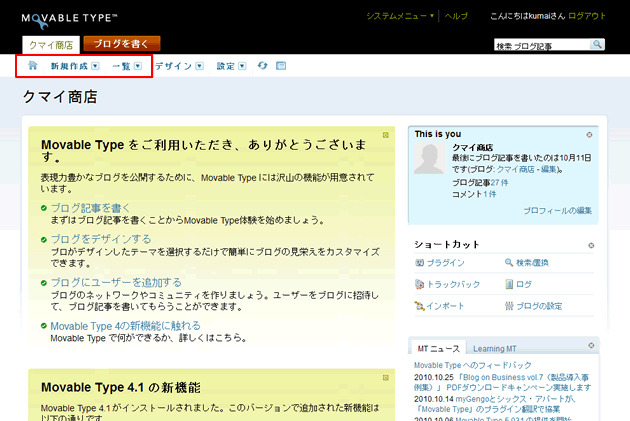
Task: Click the rebuild/refresh site icon
Action: pyautogui.click(x=262, y=65)
